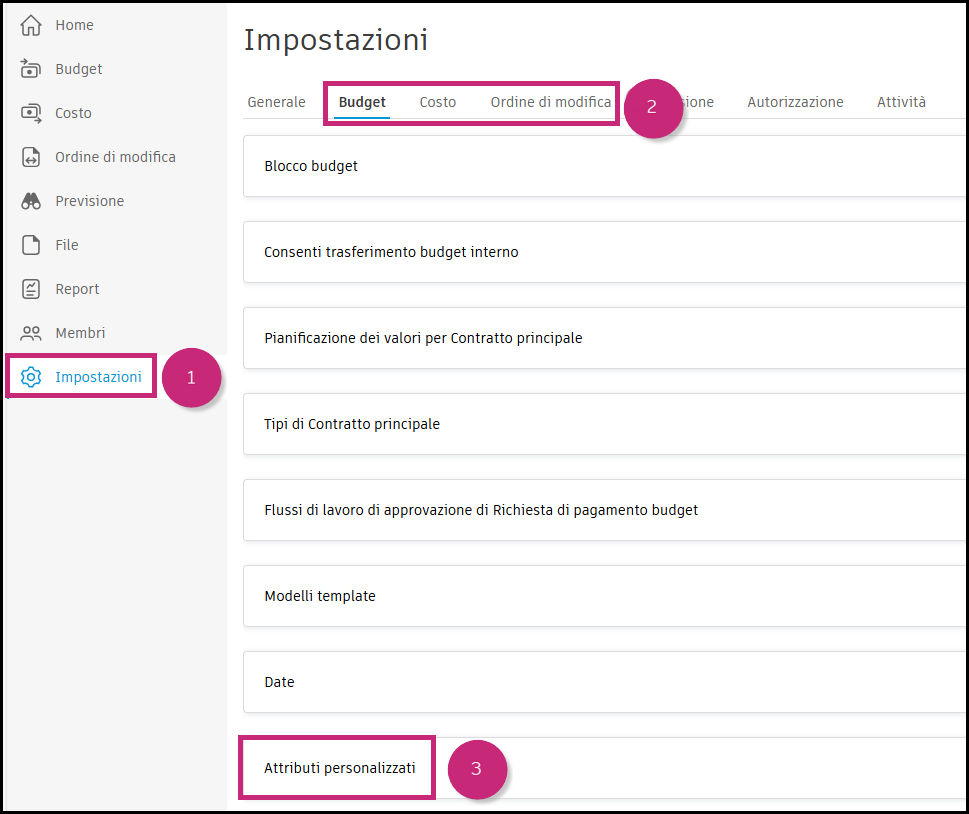
Task: Click the Costo sidebar icon
Action: click(30, 112)
